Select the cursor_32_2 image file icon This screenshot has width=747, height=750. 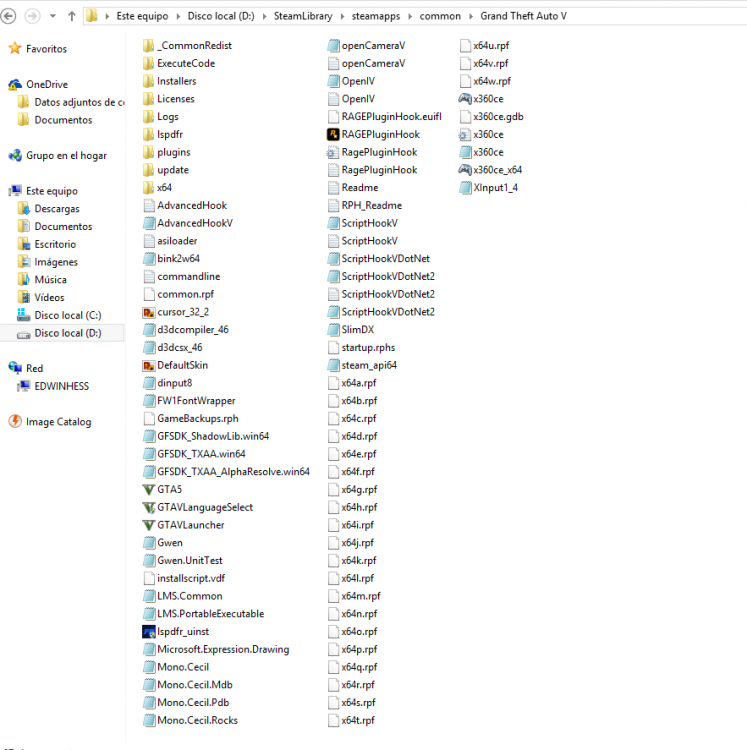tap(149, 312)
